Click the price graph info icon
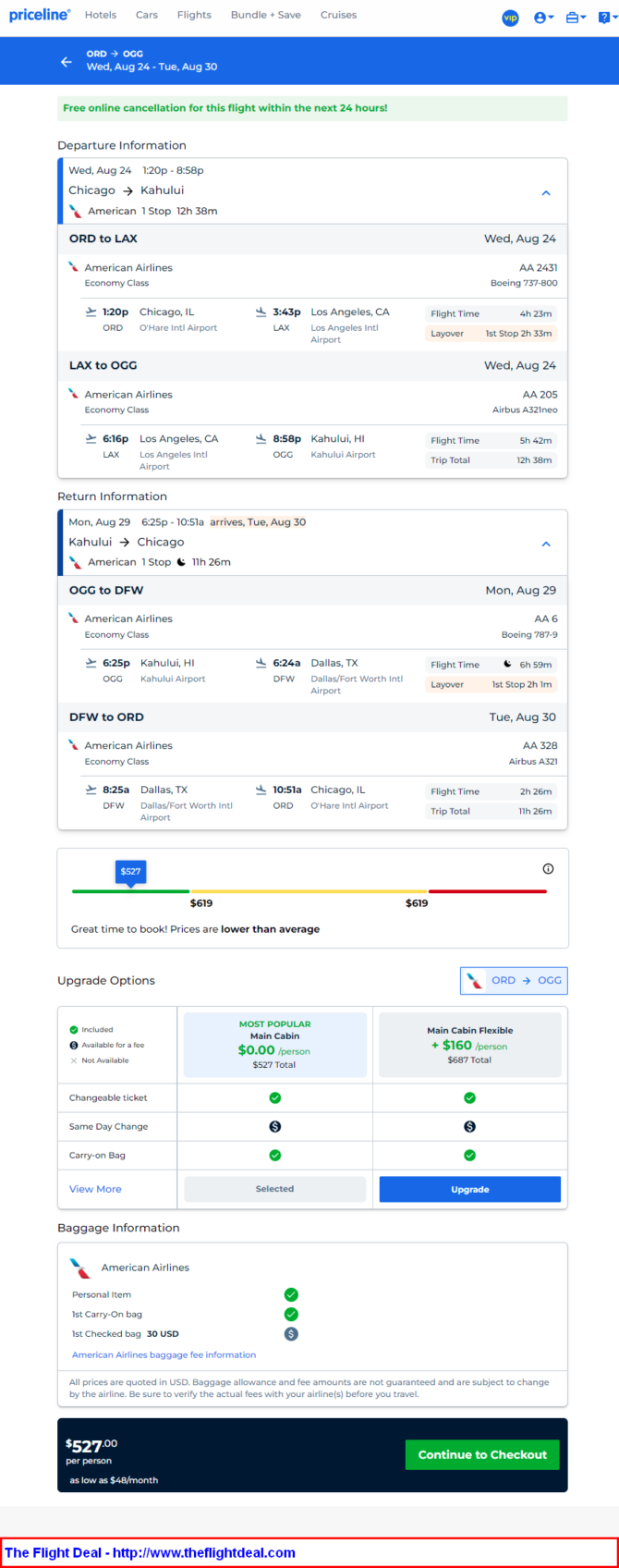This screenshot has width=619, height=1568. pos(548,868)
